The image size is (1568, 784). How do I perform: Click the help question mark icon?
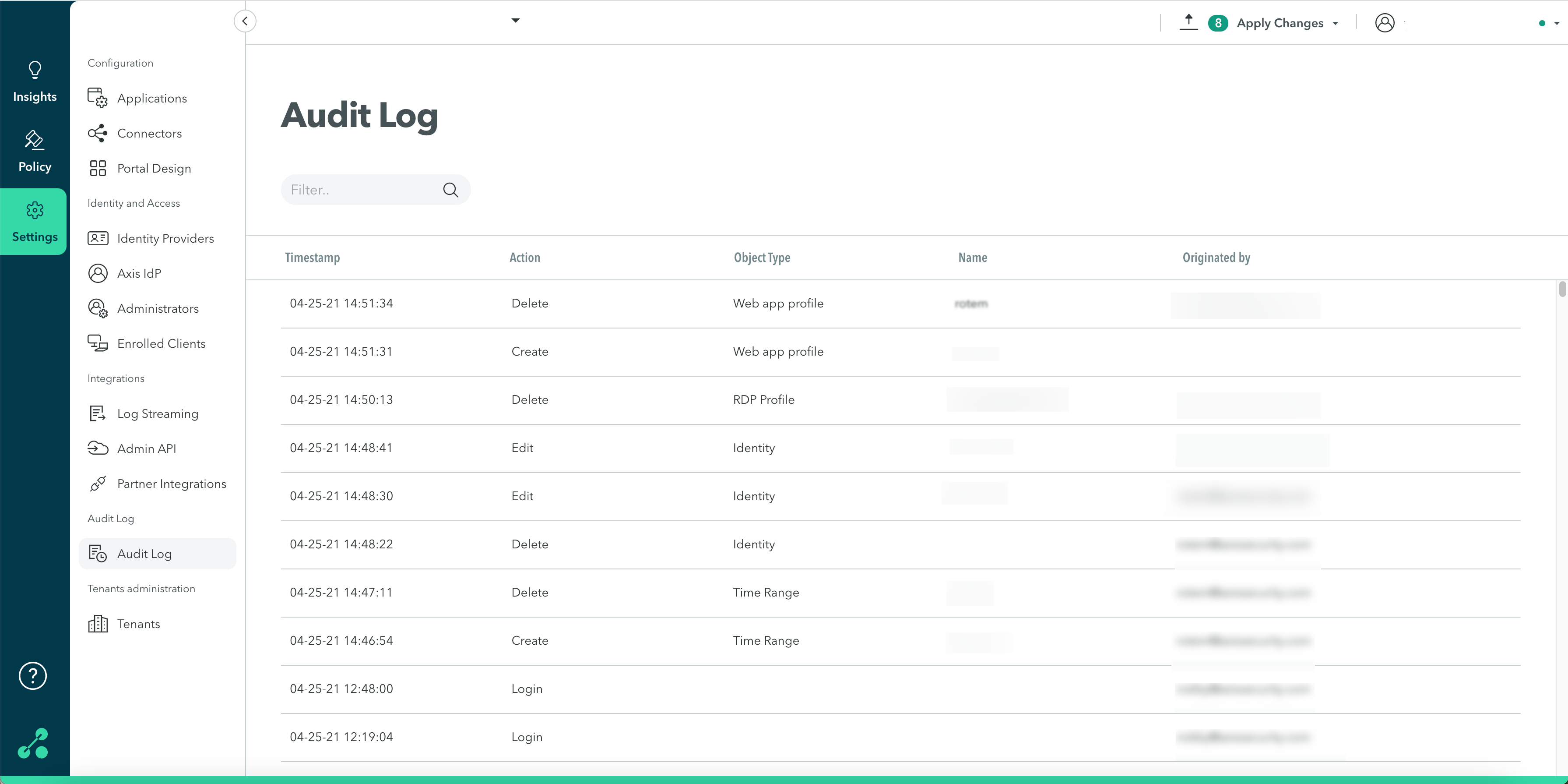tap(33, 675)
